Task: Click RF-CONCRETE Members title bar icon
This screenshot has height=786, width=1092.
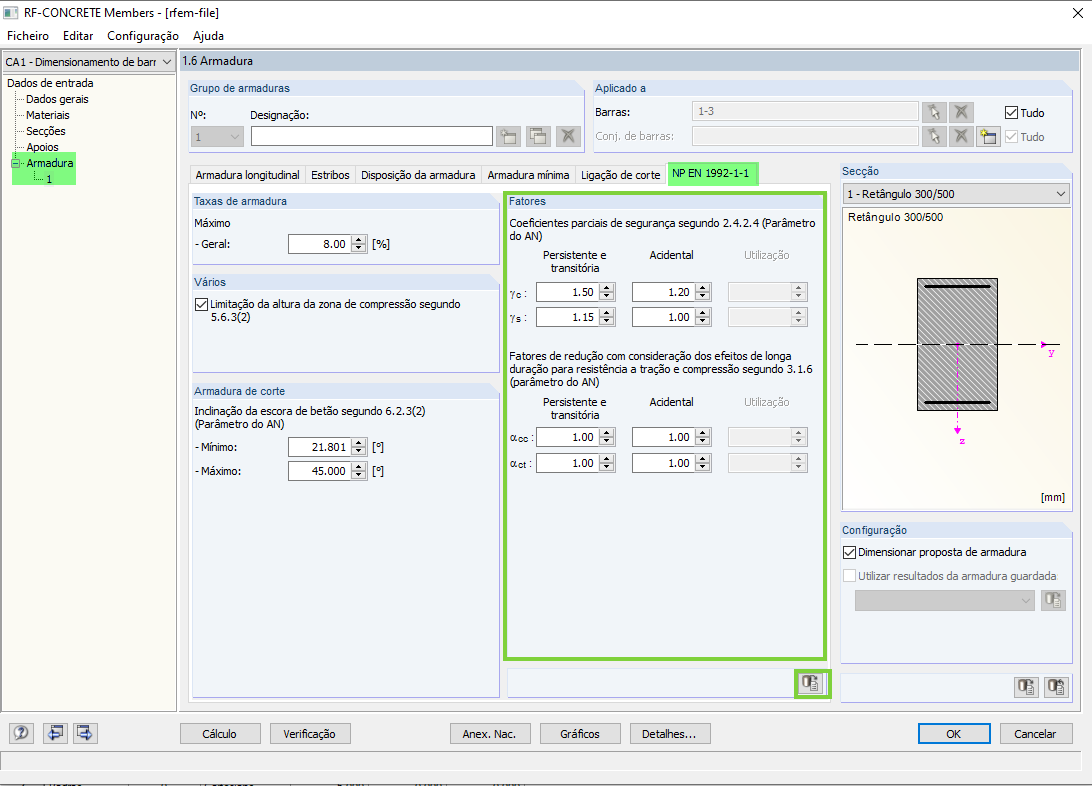Action: [10, 13]
